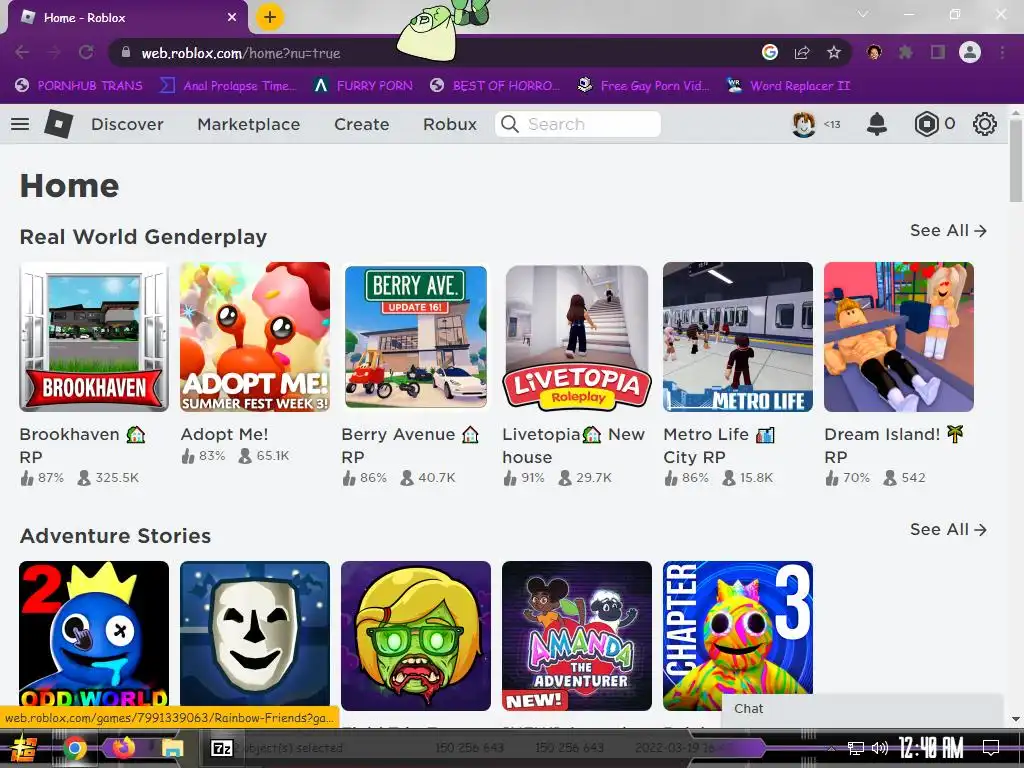Open the Dream Island RP thumbnail
Viewport: 1024px width, 768px height.
[x=899, y=337]
